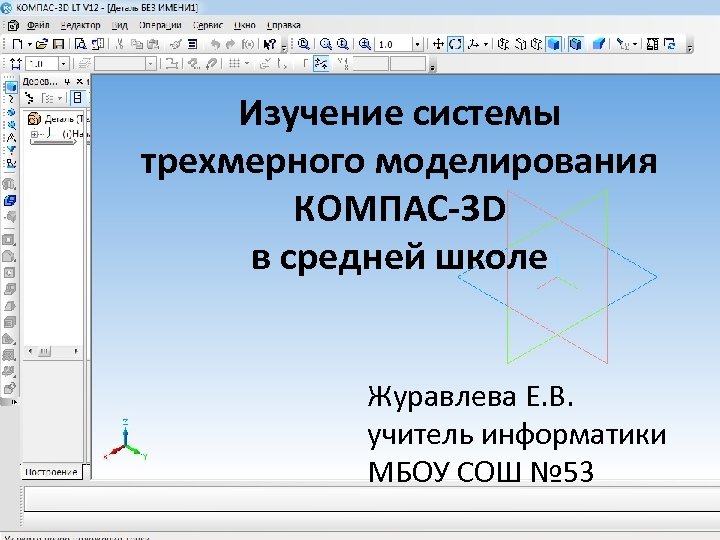Toggle the orthogonal drawing icon
720x540 pixels.
(305, 63)
